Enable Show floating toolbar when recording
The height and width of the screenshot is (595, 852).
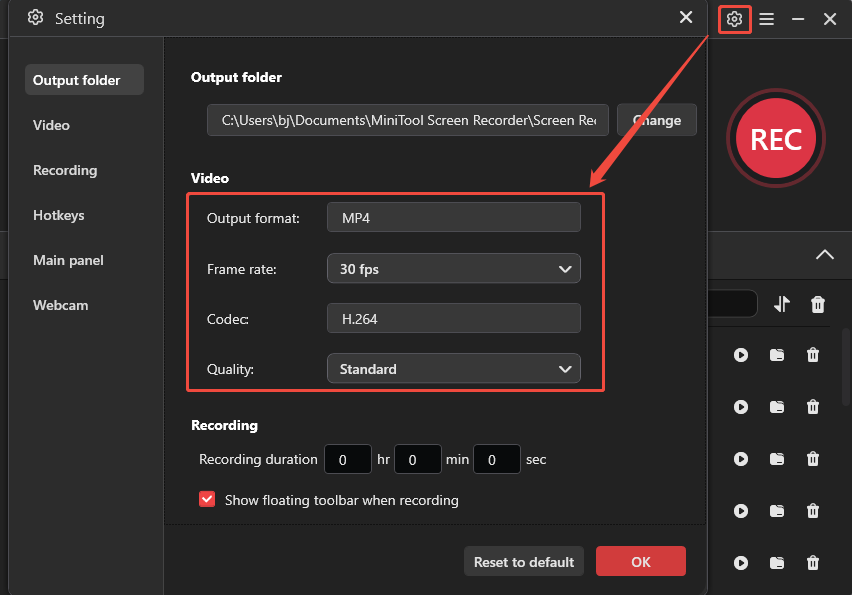207,499
